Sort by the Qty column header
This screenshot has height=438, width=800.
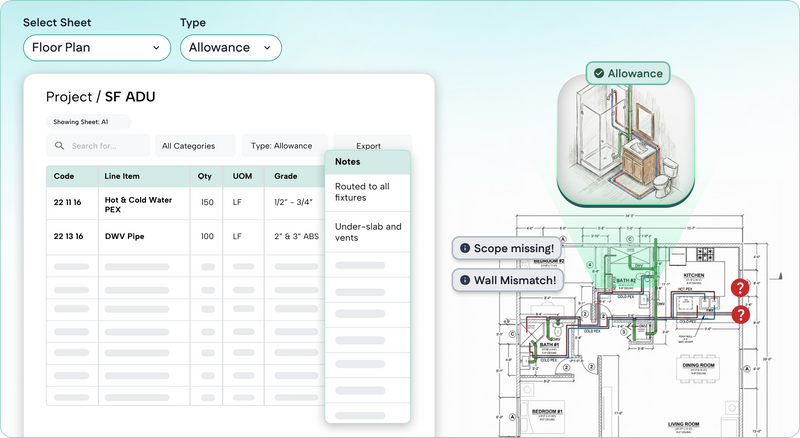click(205, 176)
